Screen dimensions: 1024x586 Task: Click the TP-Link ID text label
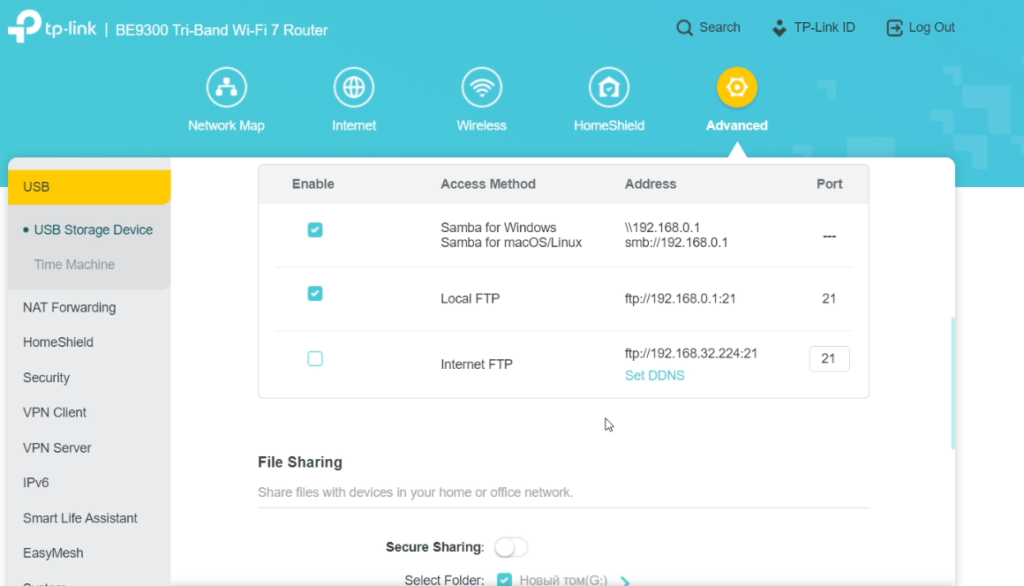824,27
